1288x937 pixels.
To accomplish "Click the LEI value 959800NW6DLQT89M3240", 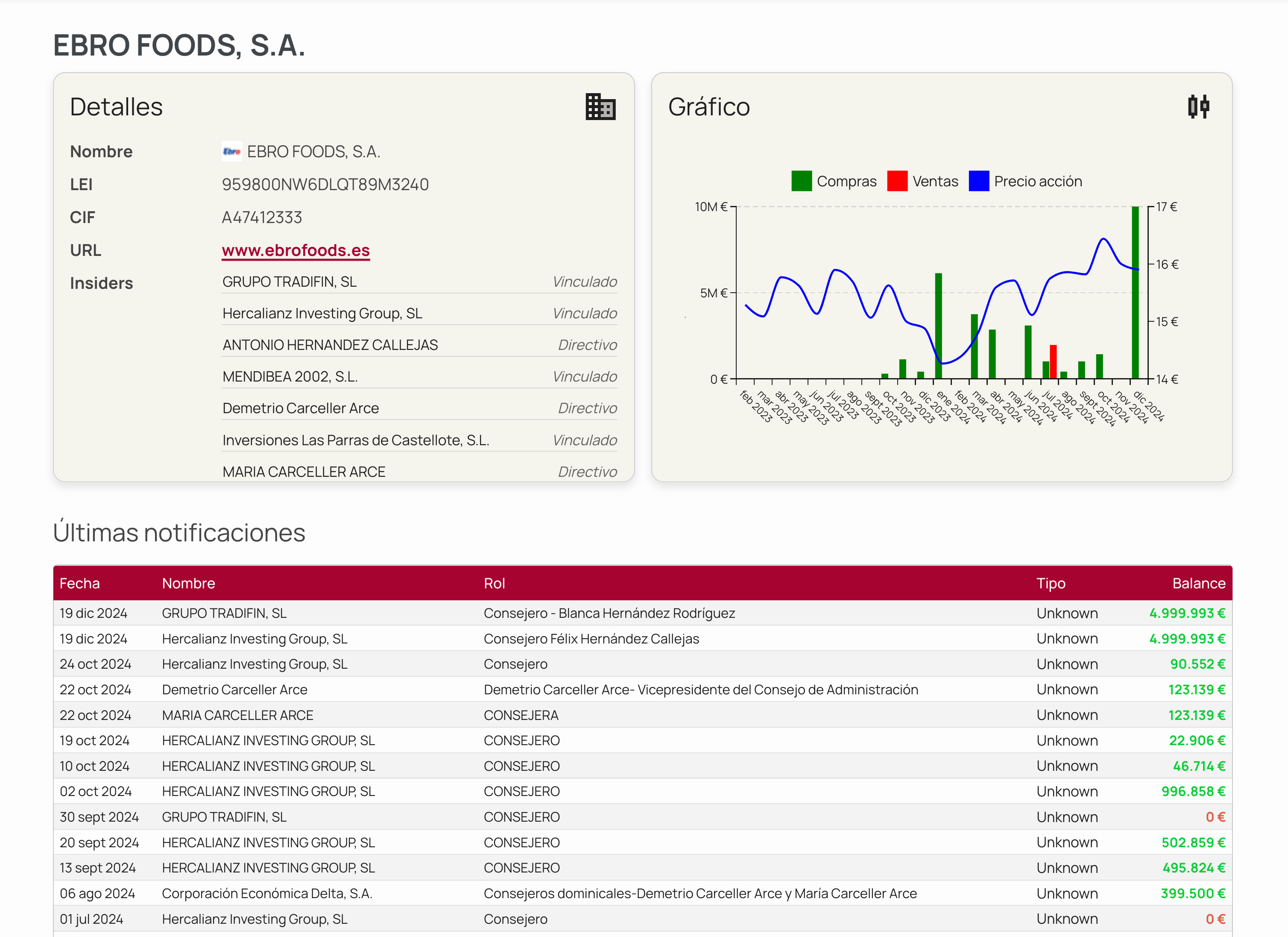I will coord(325,185).
